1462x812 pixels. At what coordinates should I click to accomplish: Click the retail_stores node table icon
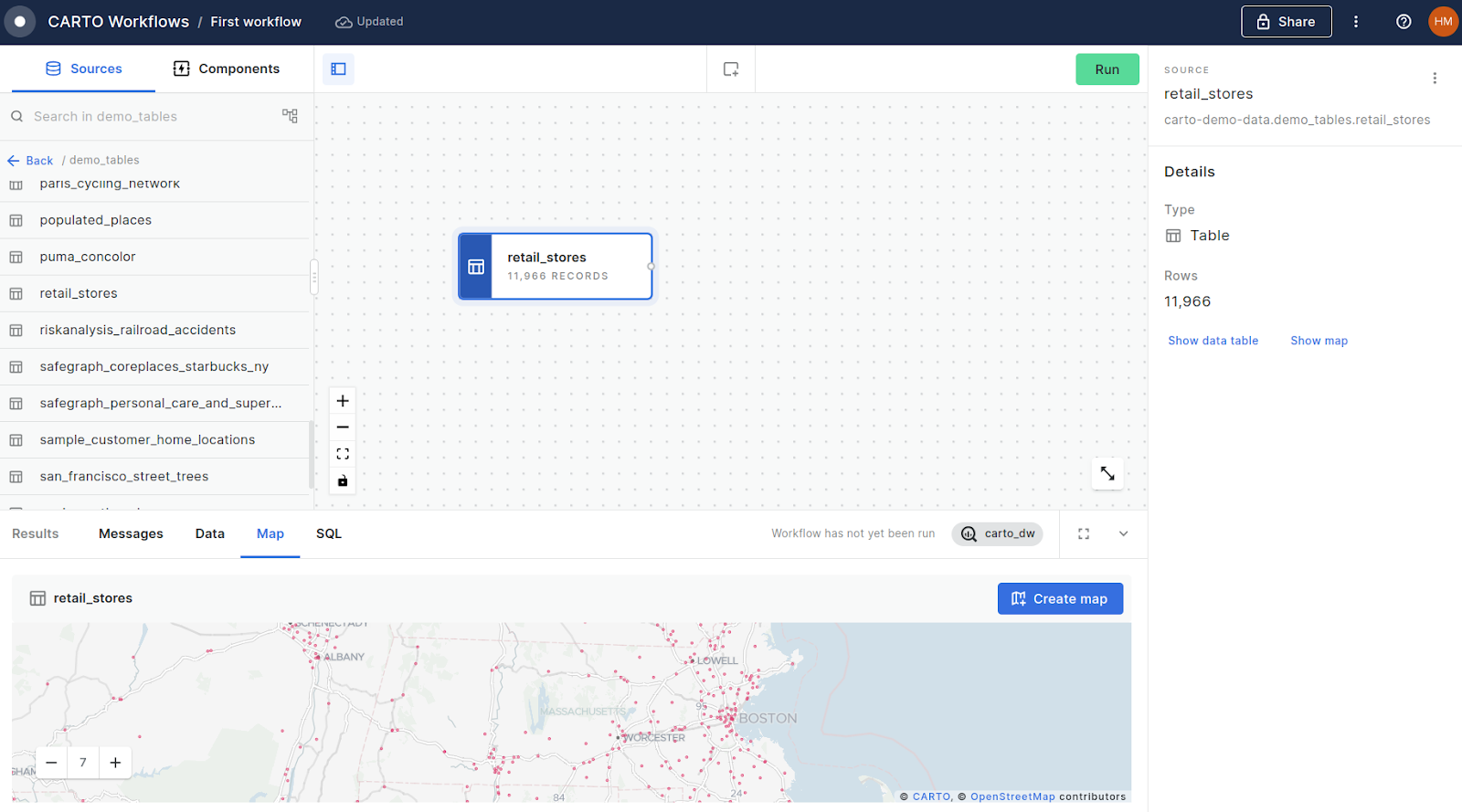(x=476, y=267)
